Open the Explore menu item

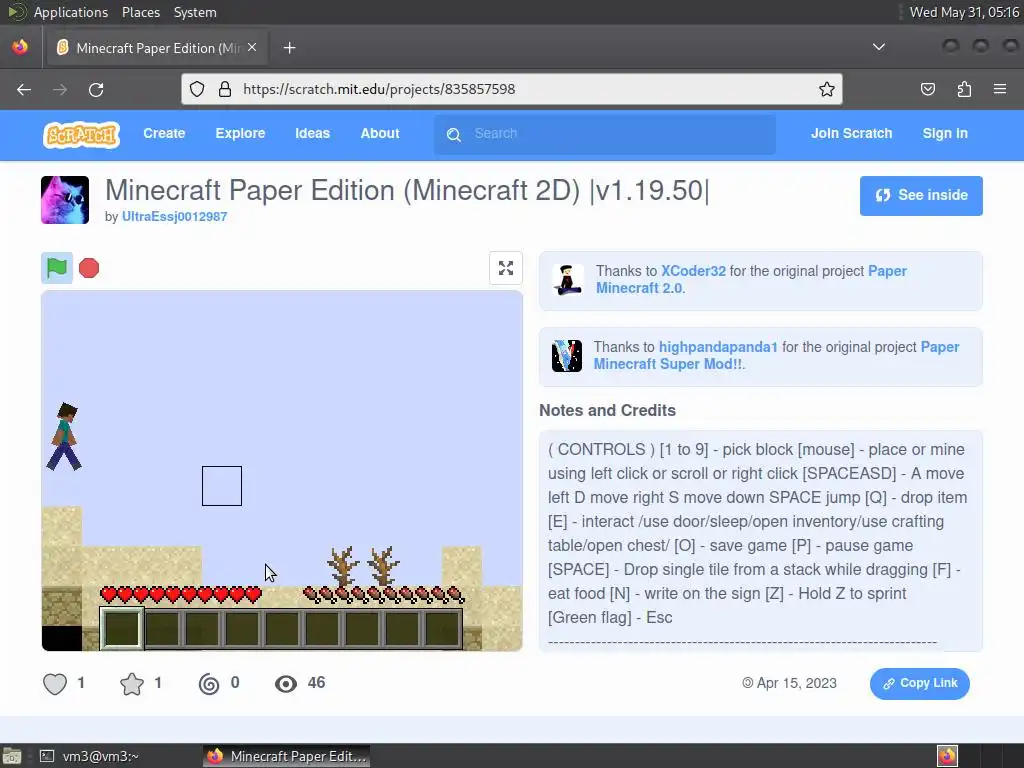(240, 133)
